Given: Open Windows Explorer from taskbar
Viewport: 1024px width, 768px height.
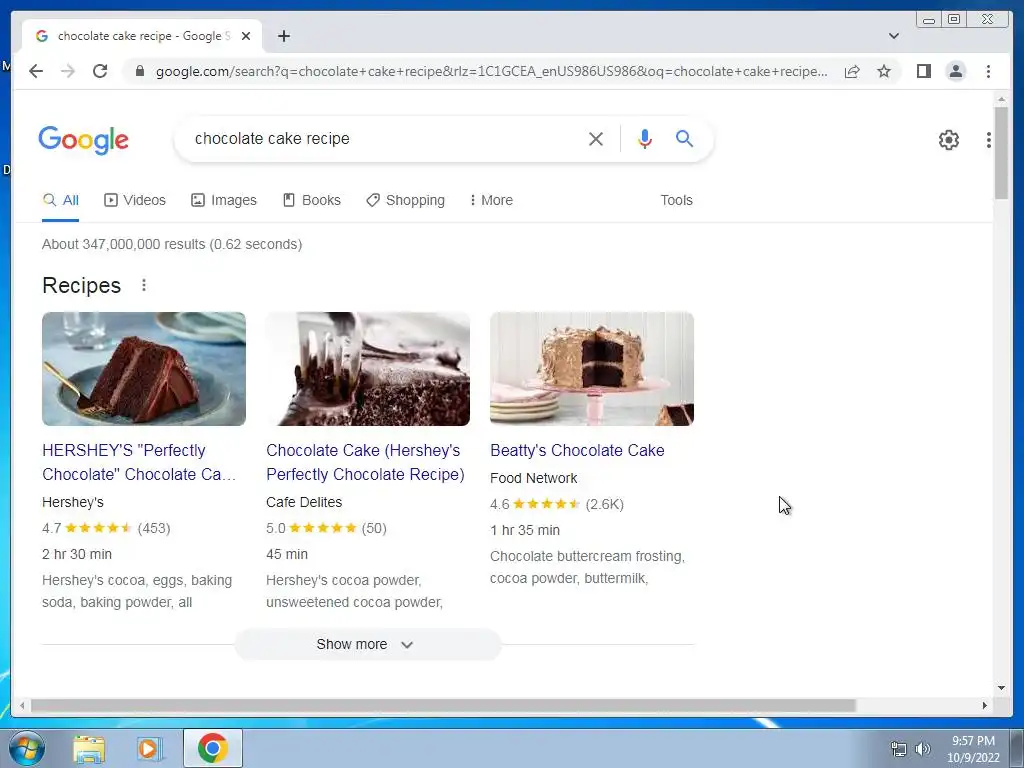Looking at the screenshot, I should click(89, 748).
